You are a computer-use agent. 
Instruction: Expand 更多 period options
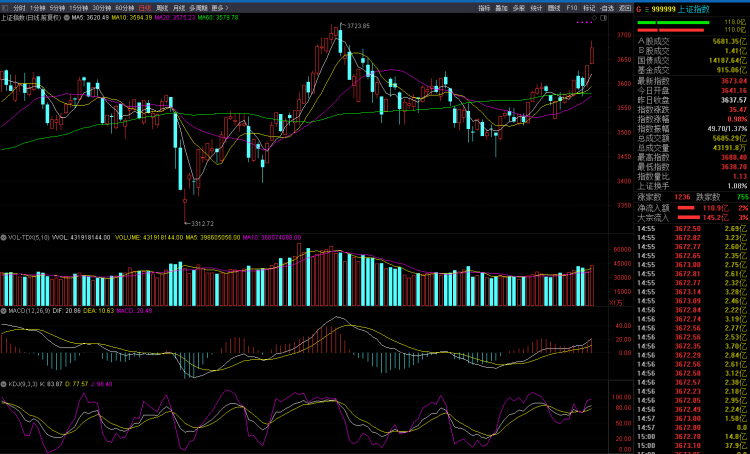click(220, 7)
